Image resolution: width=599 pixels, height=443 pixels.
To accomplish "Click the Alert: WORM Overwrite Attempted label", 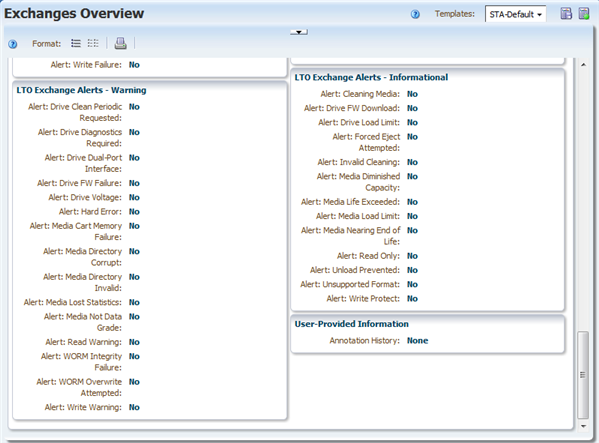I will click(79, 387).
